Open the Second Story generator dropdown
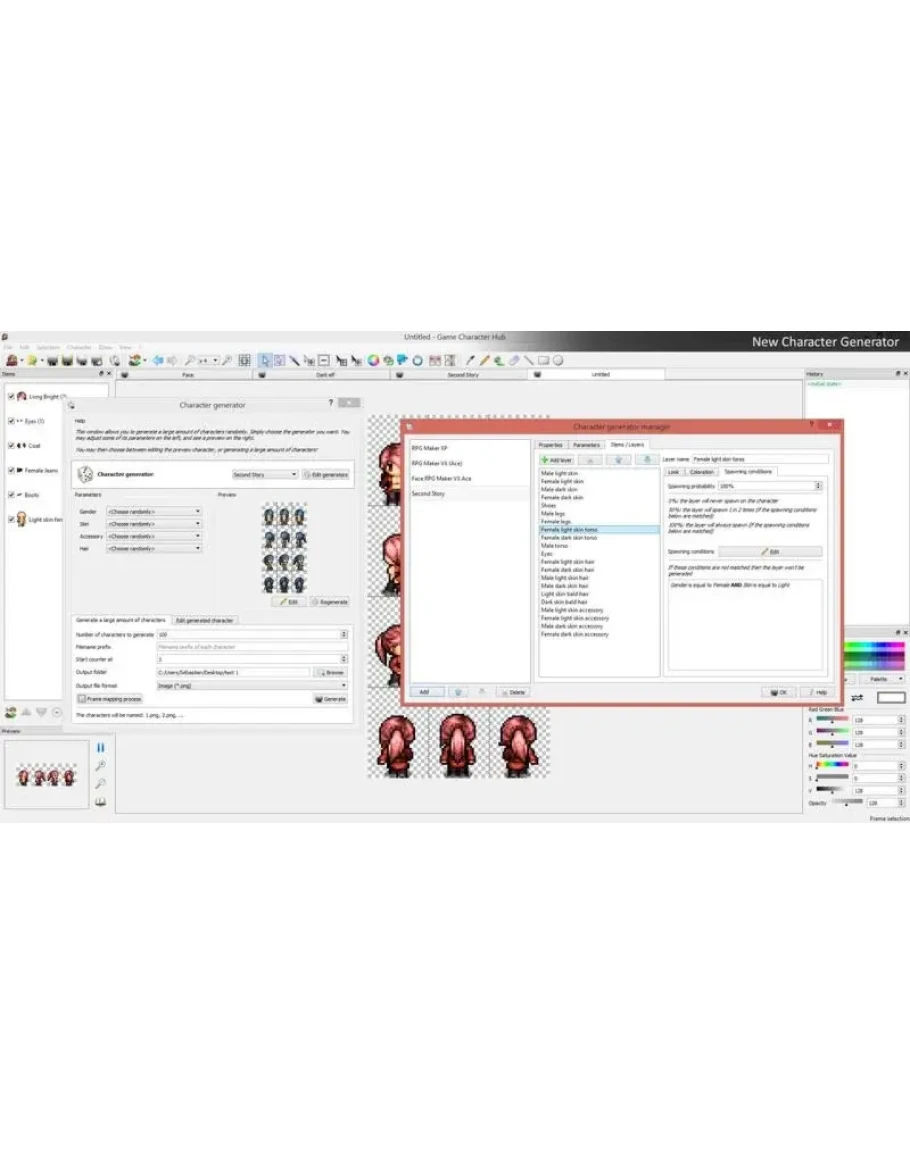Viewport: 910px width, 1155px height. click(265, 474)
